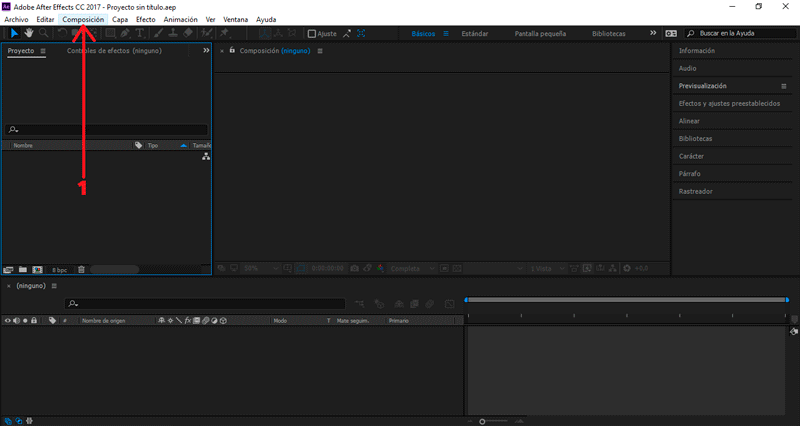The height and width of the screenshot is (426, 800).
Task: Select the Puppet Pin tool
Action: pos(224,33)
